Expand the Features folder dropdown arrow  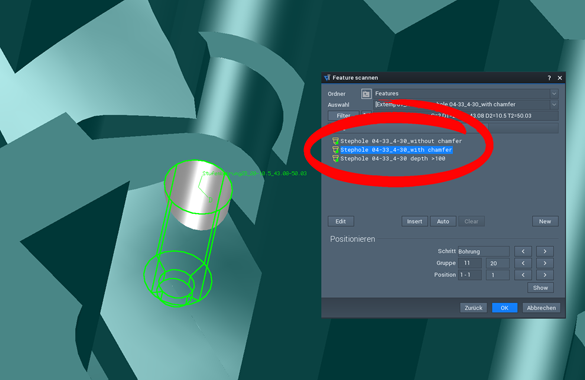tap(554, 94)
